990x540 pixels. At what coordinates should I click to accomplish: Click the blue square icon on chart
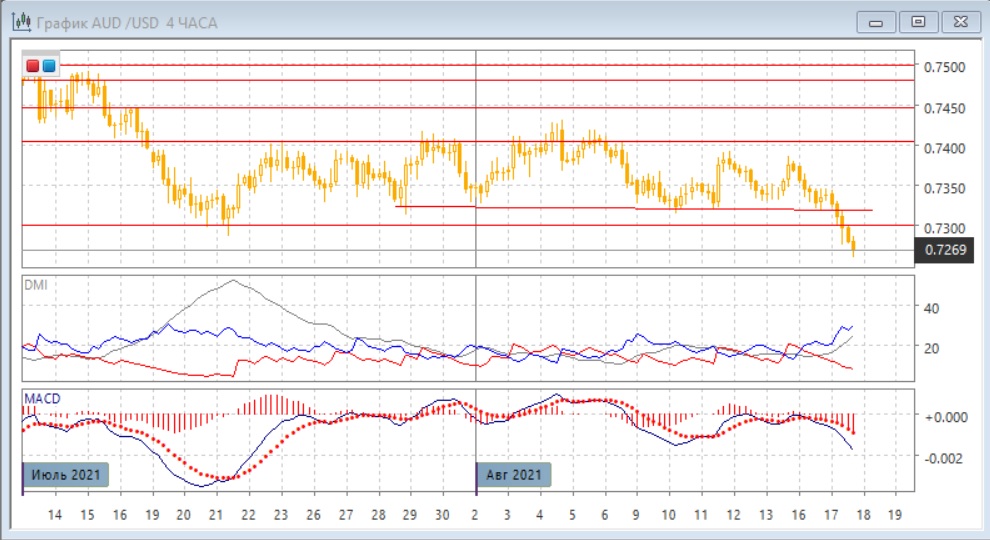48,66
